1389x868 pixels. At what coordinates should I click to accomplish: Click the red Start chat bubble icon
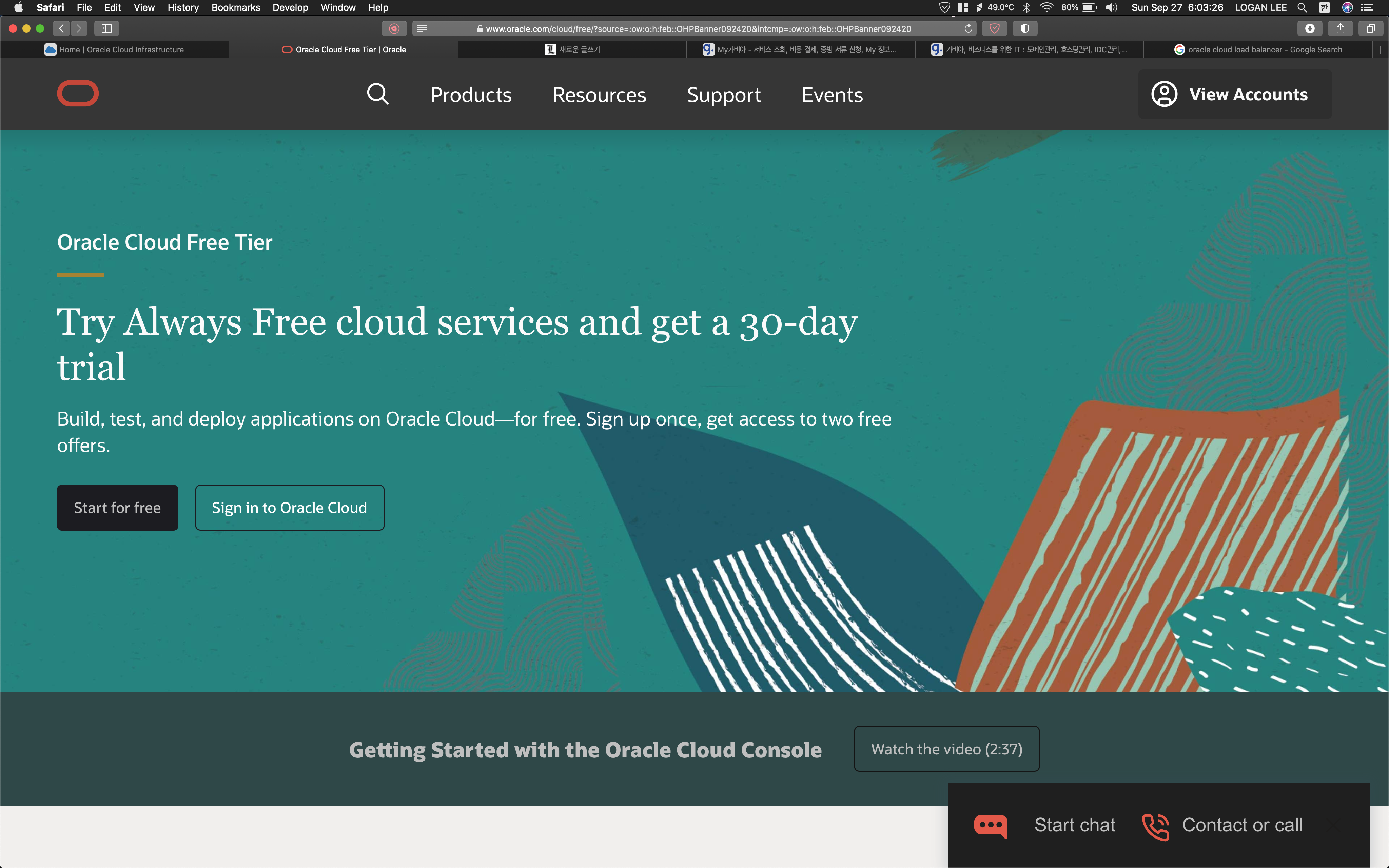(x=990, y=826)
